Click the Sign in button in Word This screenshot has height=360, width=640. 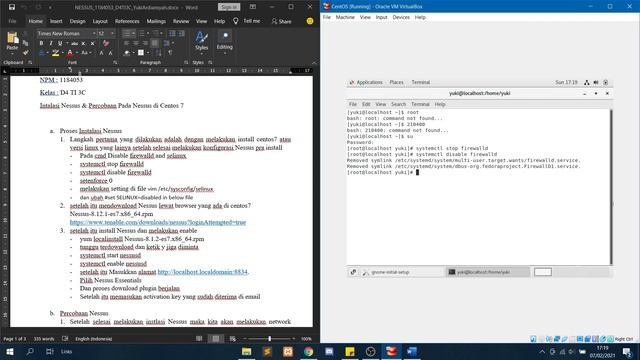click(x=229, y=7)
